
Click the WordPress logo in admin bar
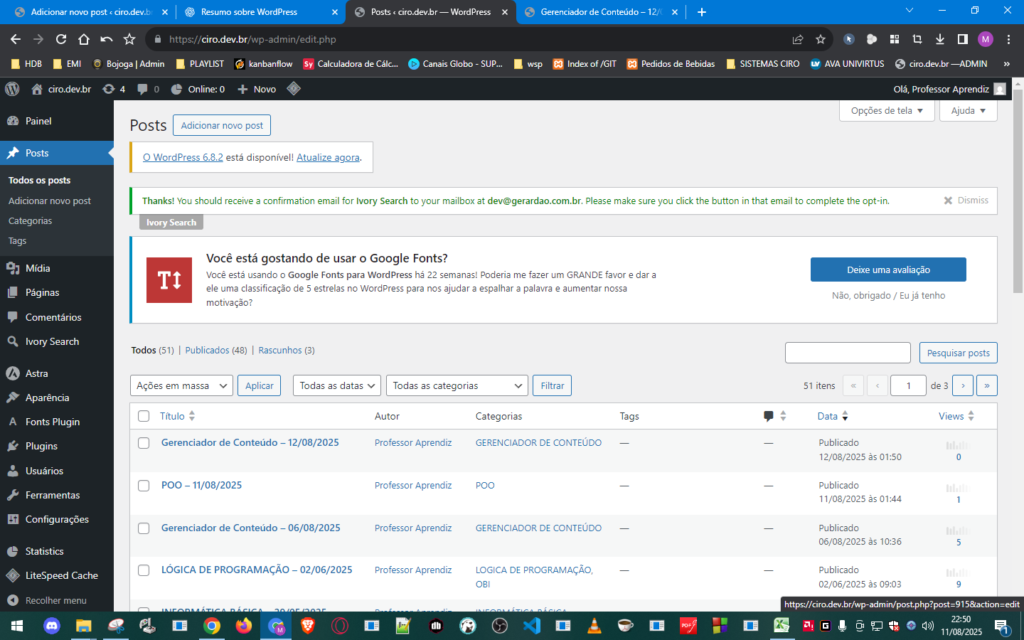click(x=12, y=89)
